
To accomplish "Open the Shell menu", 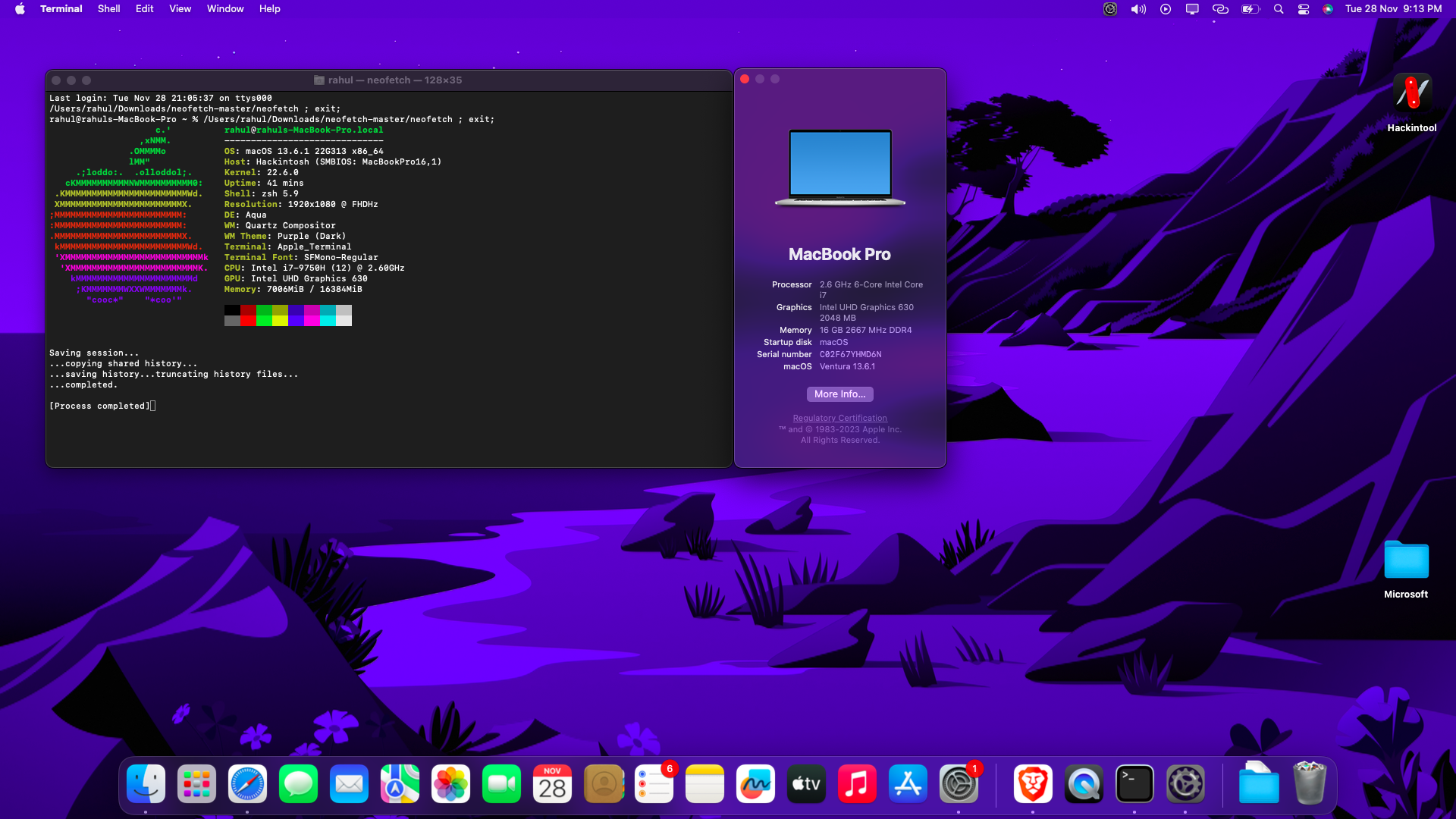I will pyautogui.click(x=108, y=9).
